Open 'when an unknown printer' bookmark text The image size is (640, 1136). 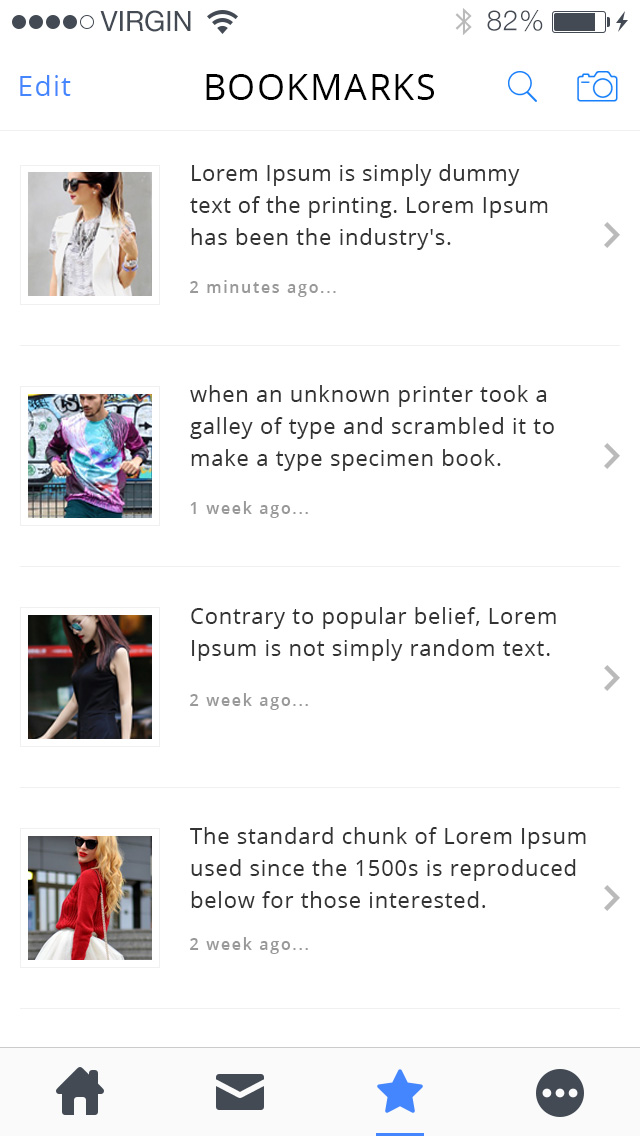(373, 427)
